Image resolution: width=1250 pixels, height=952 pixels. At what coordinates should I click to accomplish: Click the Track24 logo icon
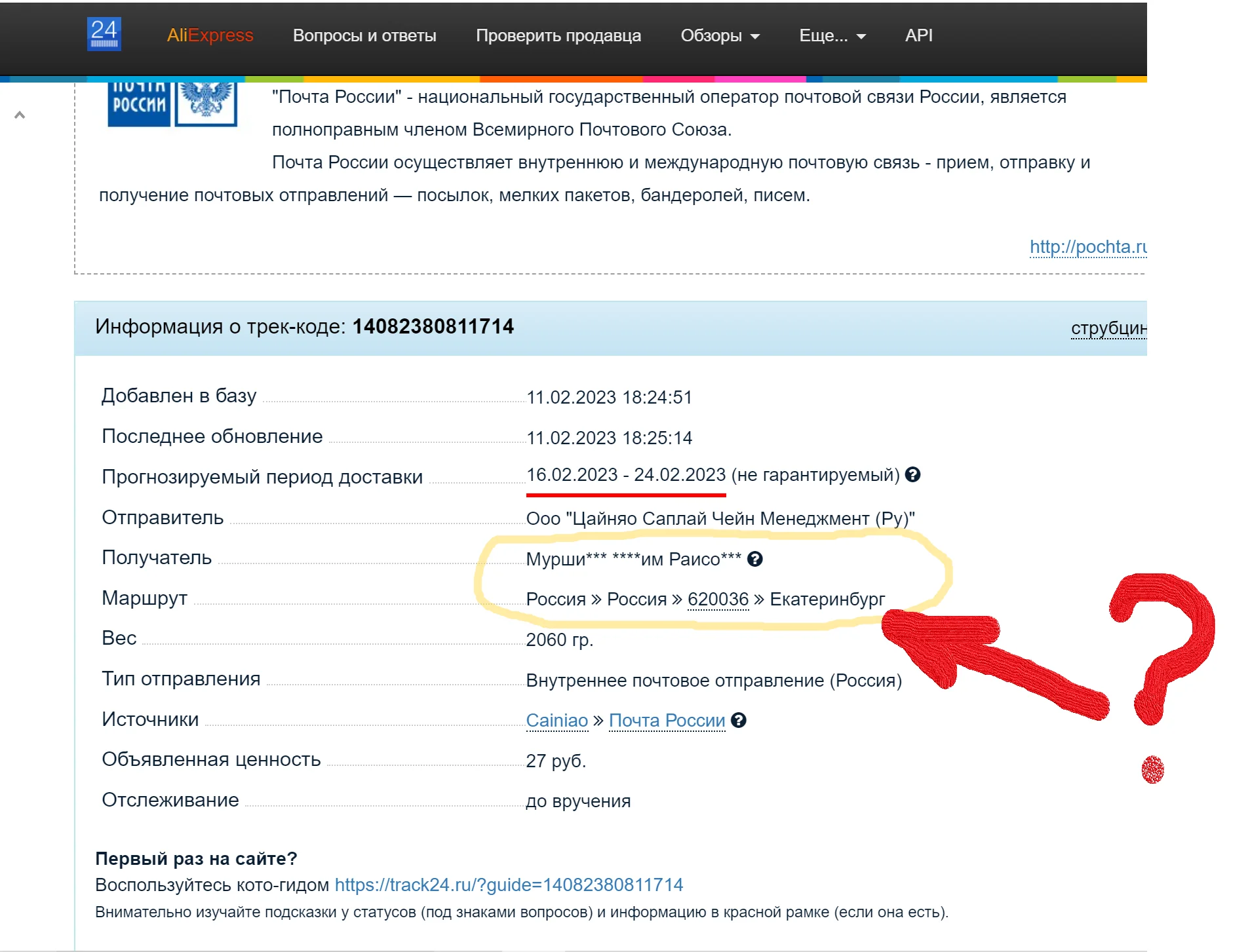(x=104, y=34)
